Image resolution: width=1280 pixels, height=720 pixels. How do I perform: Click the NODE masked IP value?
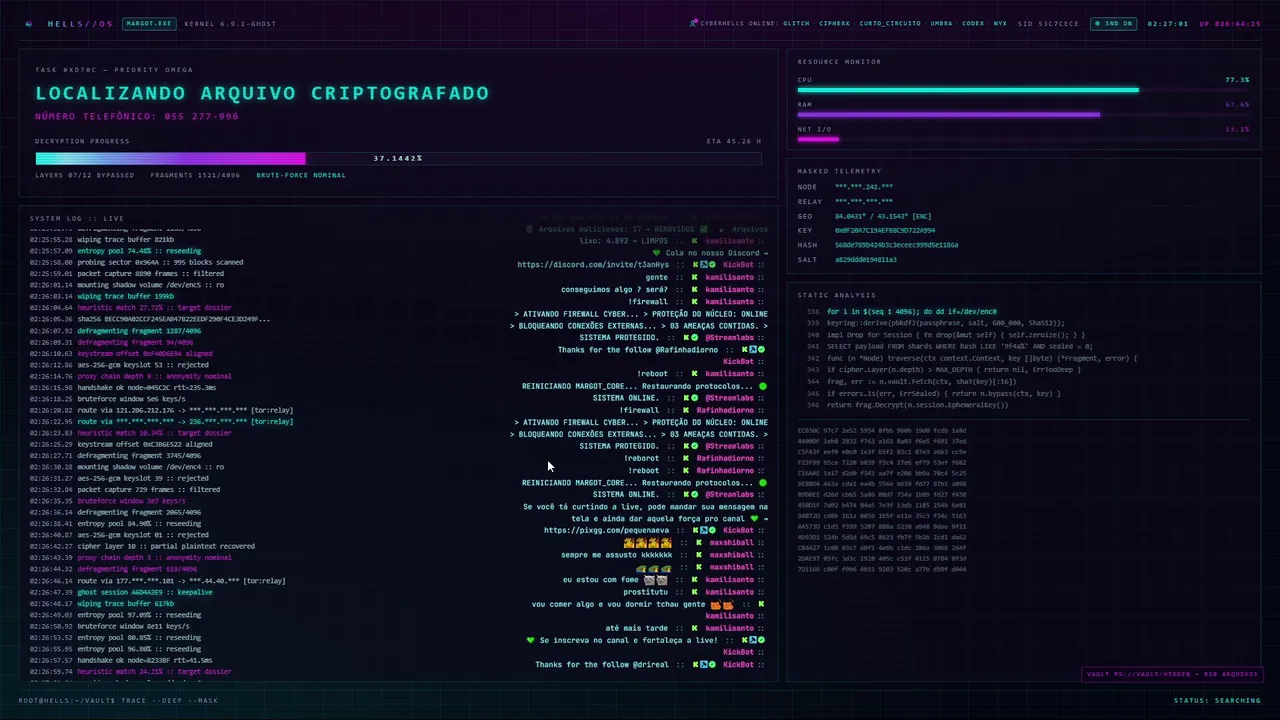tap(864, 187)
